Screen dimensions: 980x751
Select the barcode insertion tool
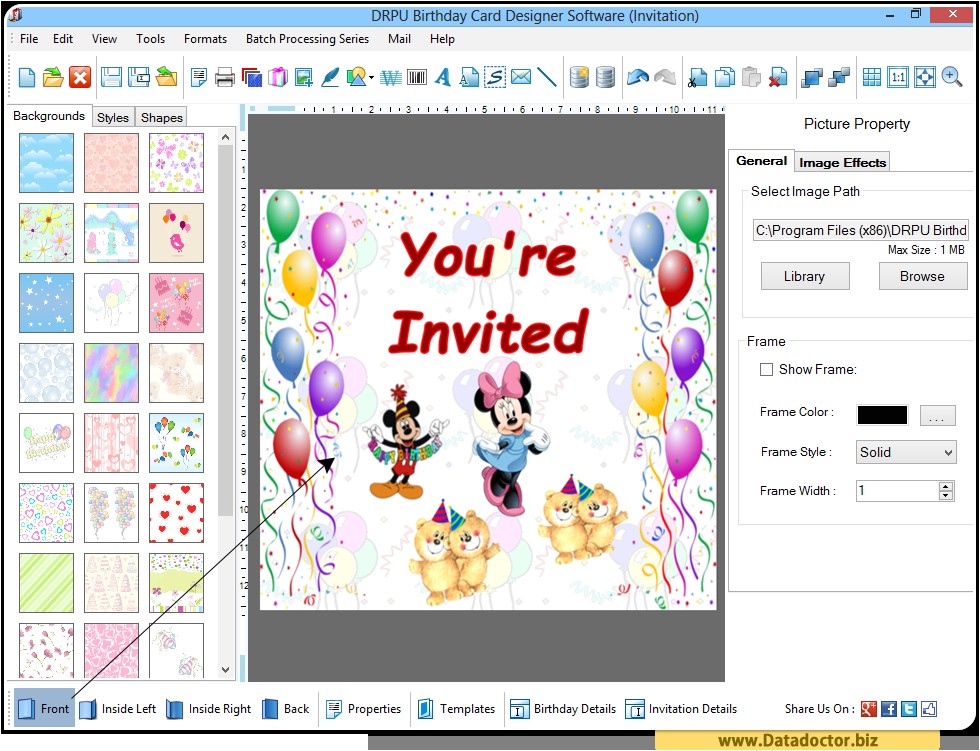[x=415, y=76]
